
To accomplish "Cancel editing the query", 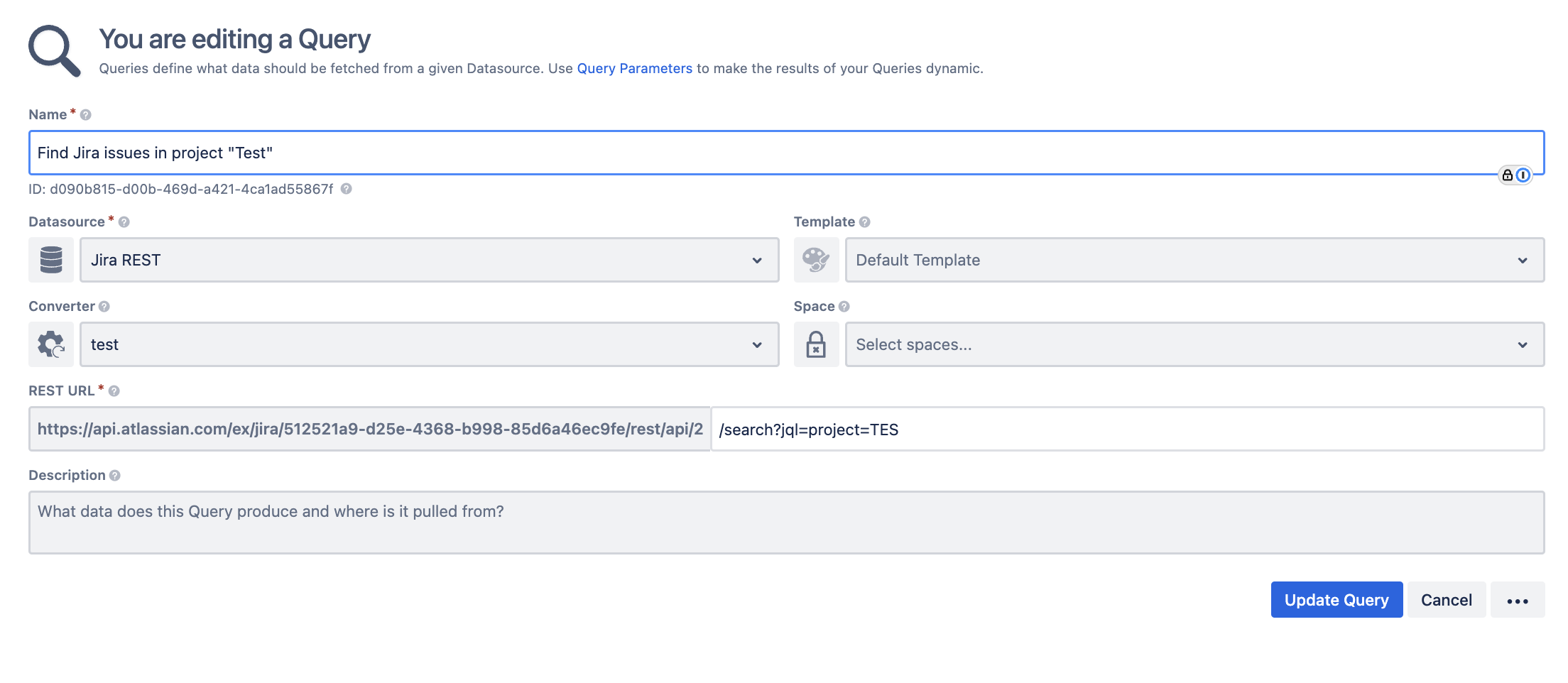I will coord(1446,600).
